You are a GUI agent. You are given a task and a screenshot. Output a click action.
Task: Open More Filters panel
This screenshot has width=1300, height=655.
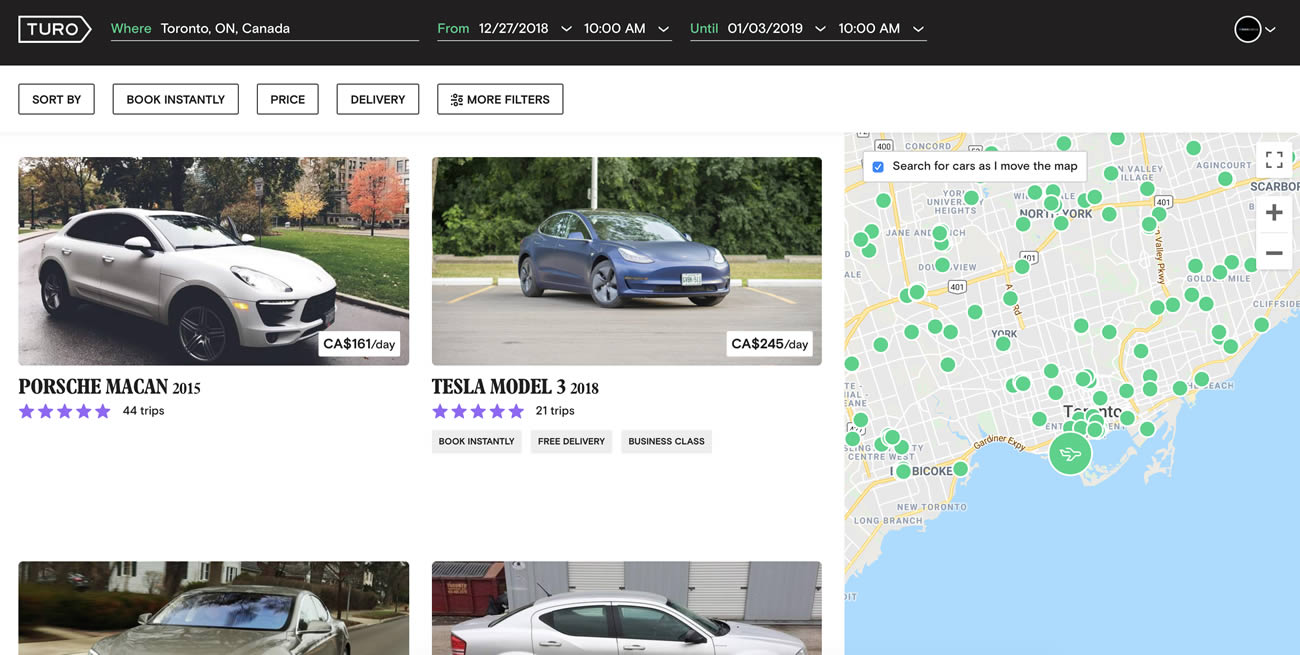coord(500,99)
